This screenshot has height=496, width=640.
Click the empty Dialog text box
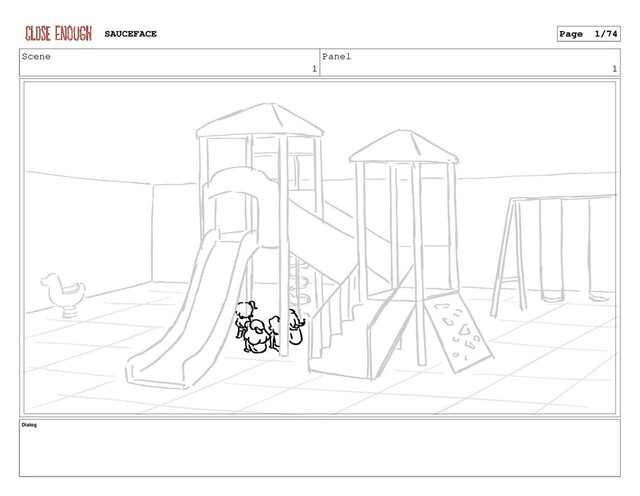320,448
